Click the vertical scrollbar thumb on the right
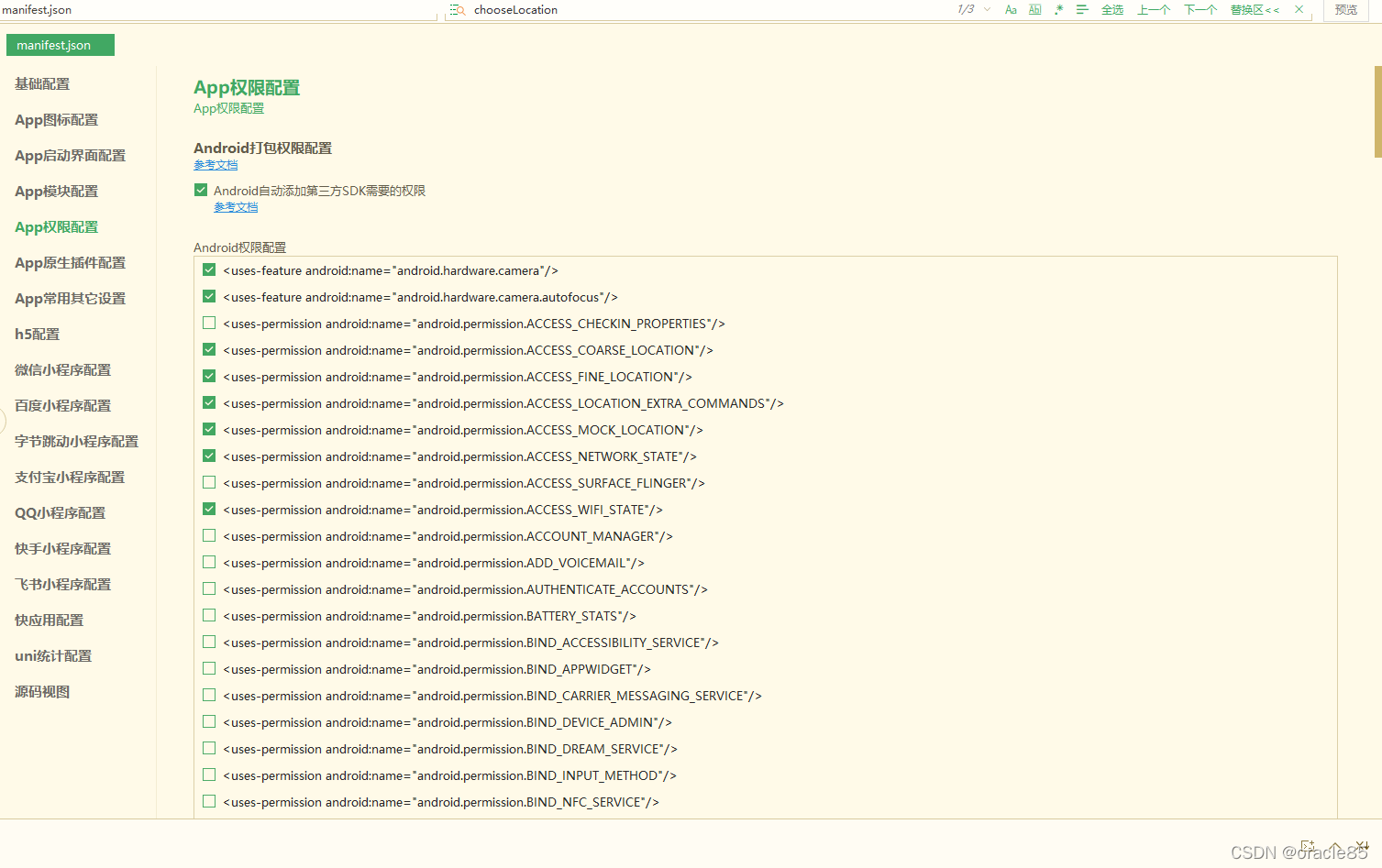This screenshot has height=868, width=1382. (1377, 111)
